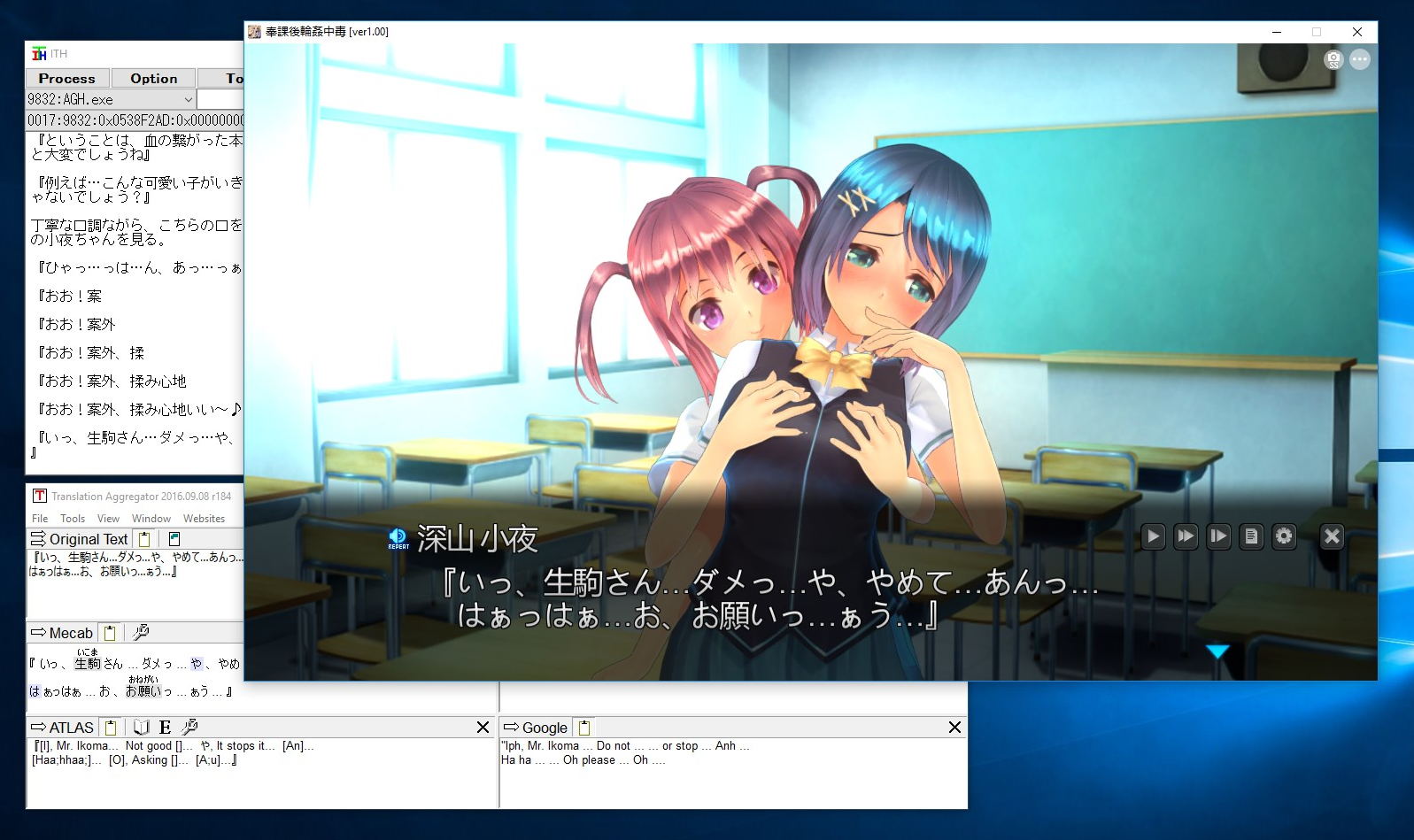Viewport: 1414px width, 840px height.
Task: Click the word お願い in Mecab output
Action: [143, 691]
